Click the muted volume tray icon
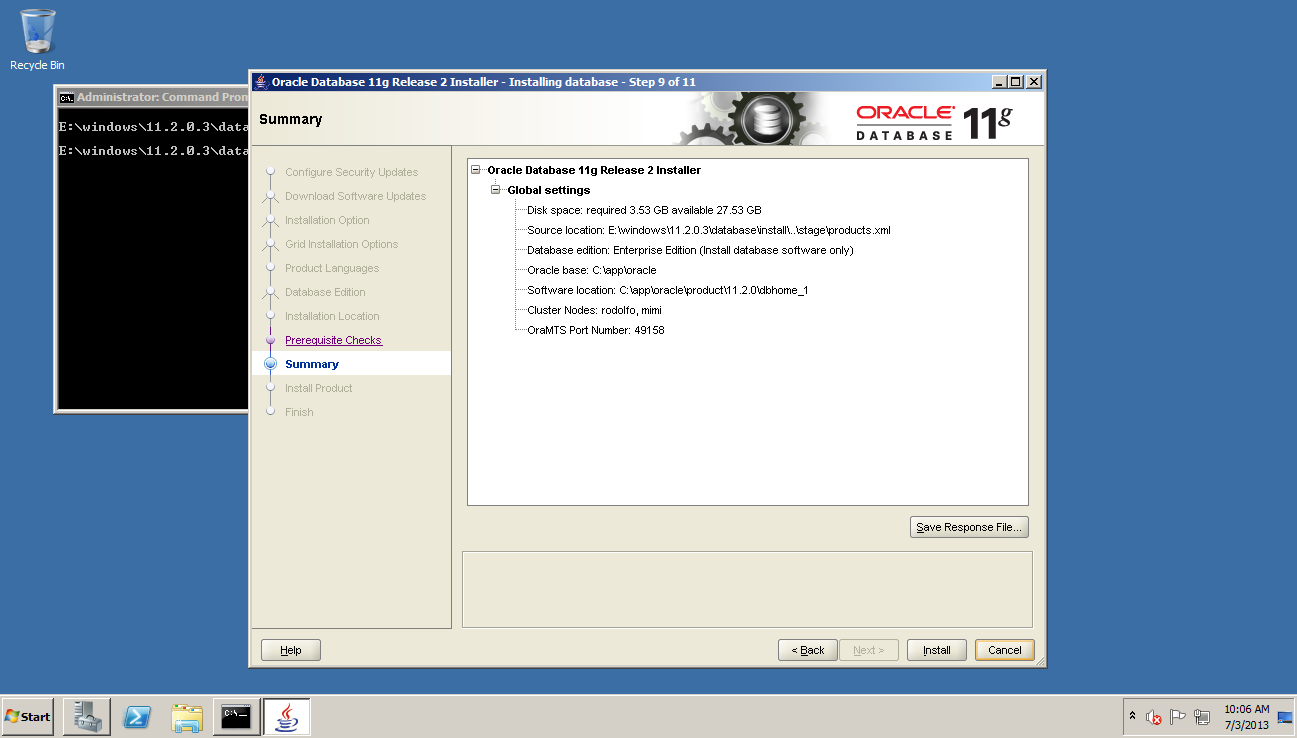Viewport: 1297px width, 738px height. [1153, 717]
